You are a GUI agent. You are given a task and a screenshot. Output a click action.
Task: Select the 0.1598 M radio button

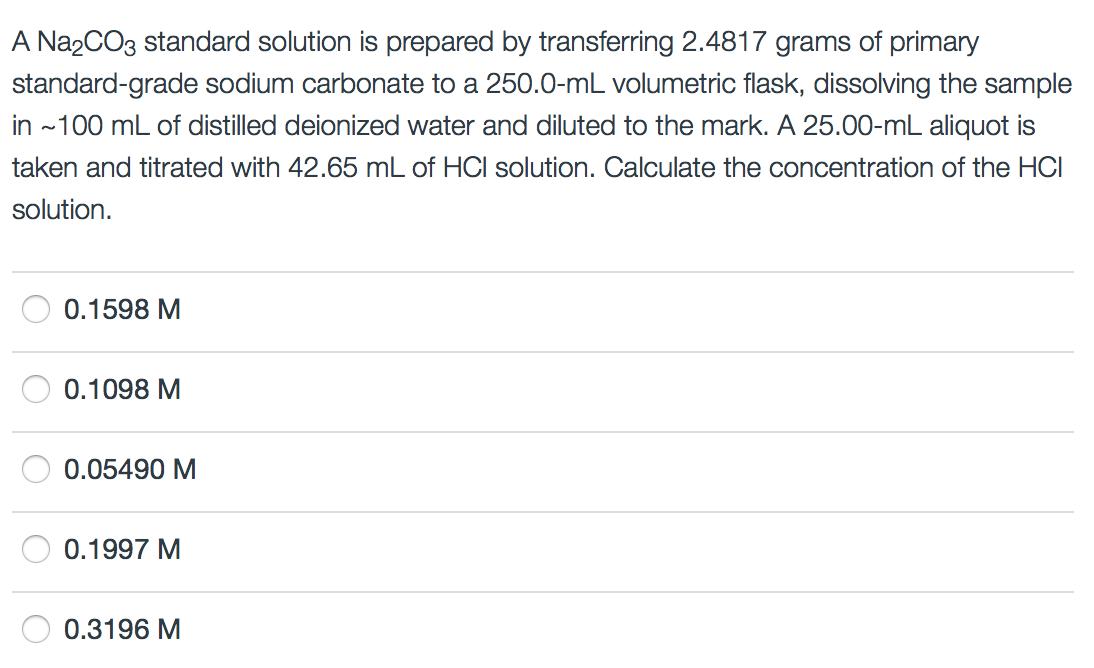pos(36,309)
